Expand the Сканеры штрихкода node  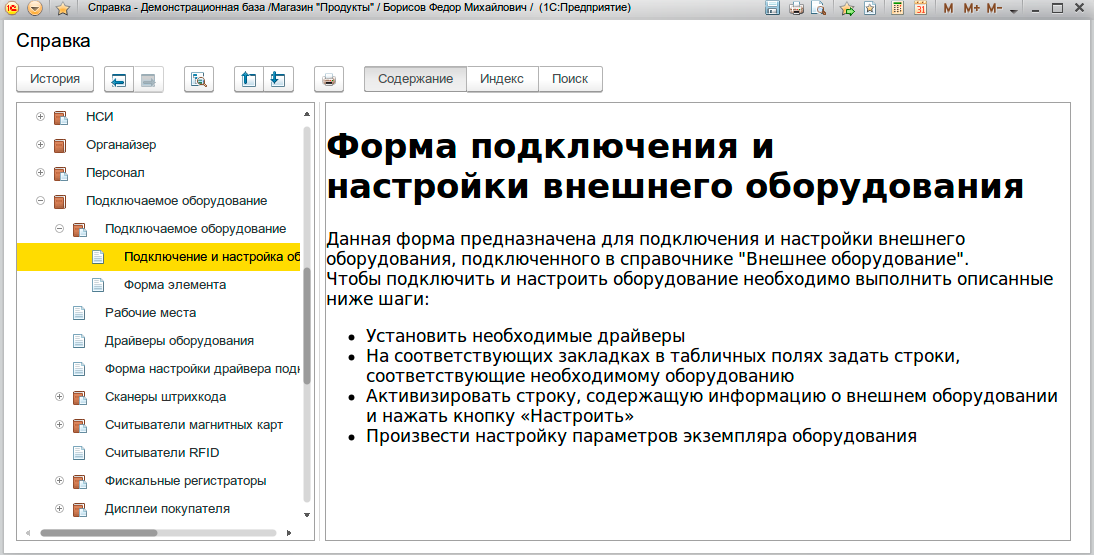coord(60,397)
